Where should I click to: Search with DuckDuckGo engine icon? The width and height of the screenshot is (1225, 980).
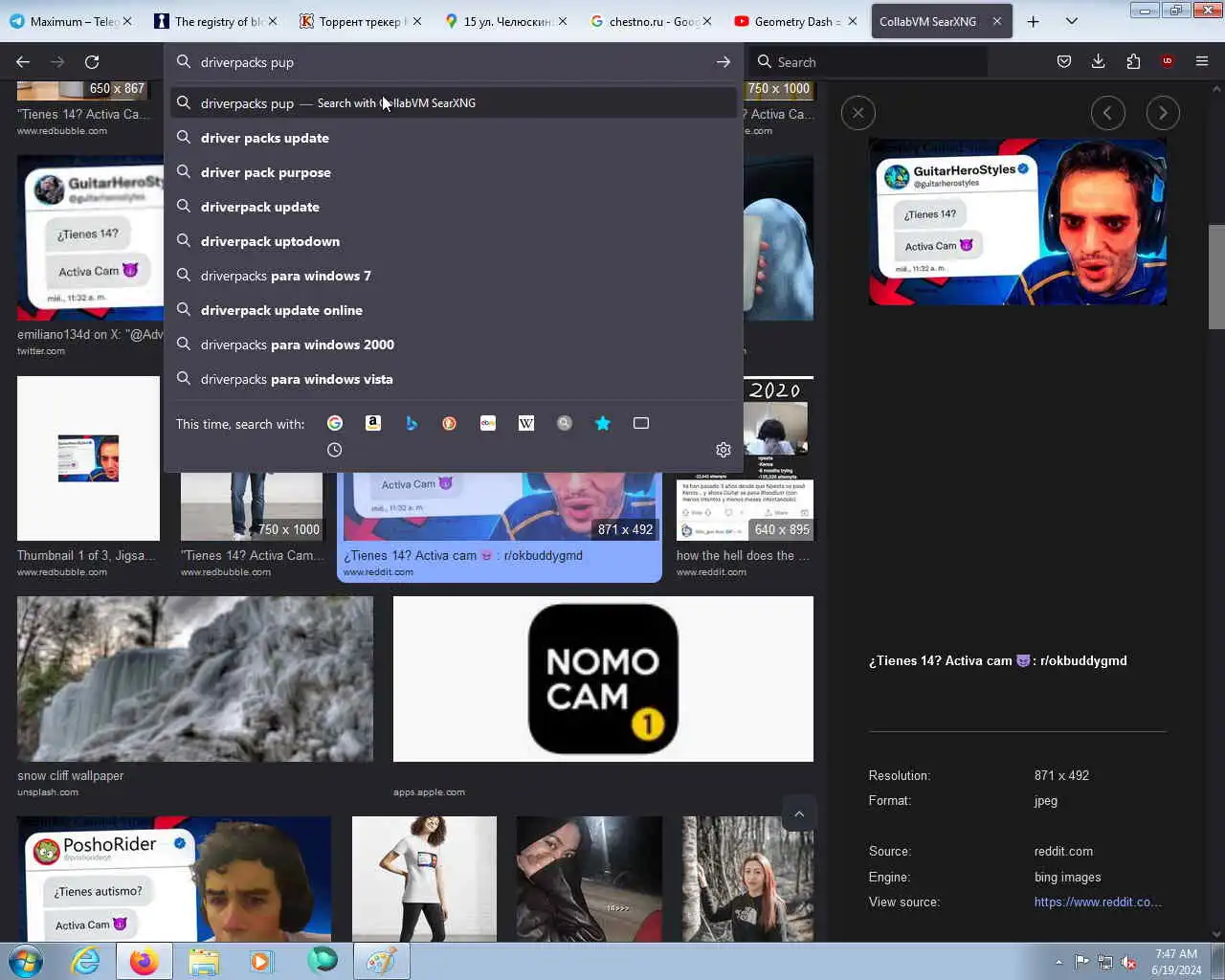pyautogui.click(x=450, y=423)
